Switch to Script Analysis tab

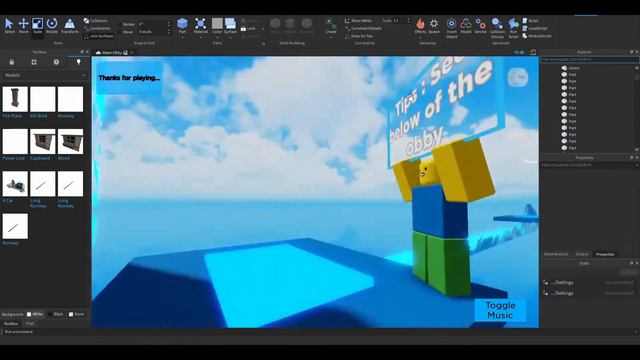pos(556,254)
